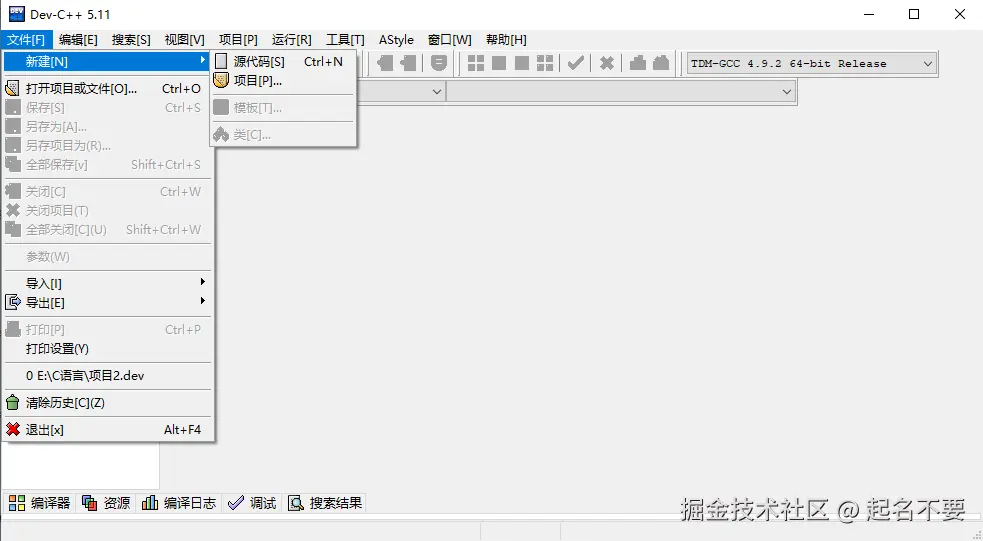The image size is (983, 541).
Task: Click the export icon beside 导出[E]
Action: tap(13, 302)
